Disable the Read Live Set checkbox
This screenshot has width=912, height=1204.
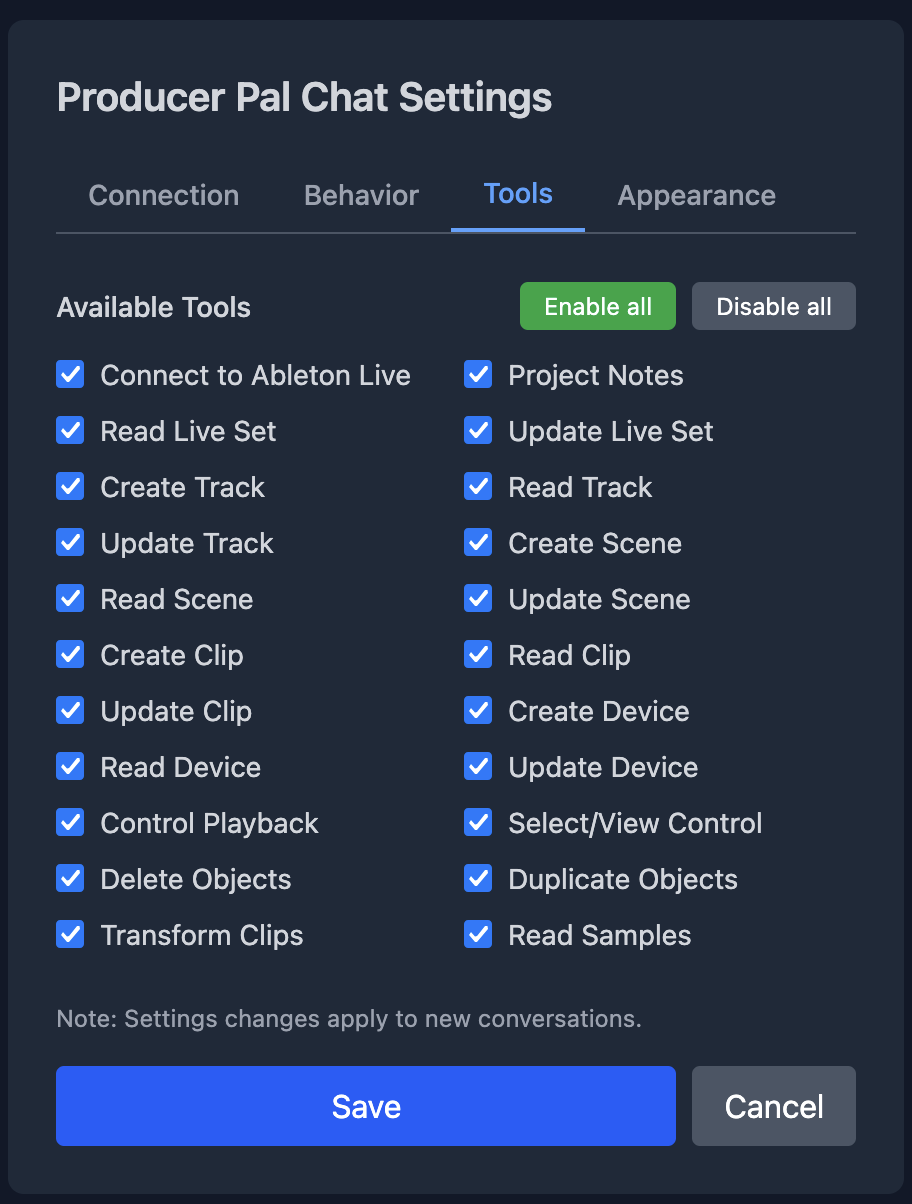pyautogui.click(x=70, y=431)
